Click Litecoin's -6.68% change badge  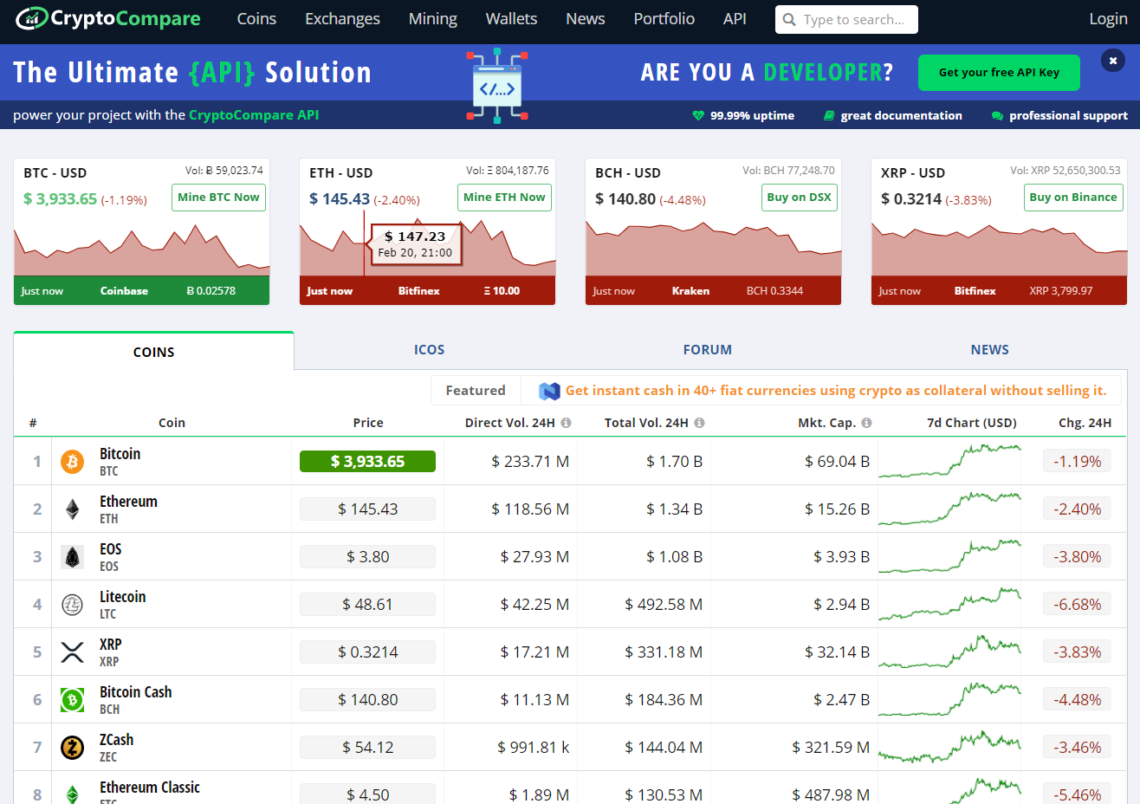[x=1077, y=604]
